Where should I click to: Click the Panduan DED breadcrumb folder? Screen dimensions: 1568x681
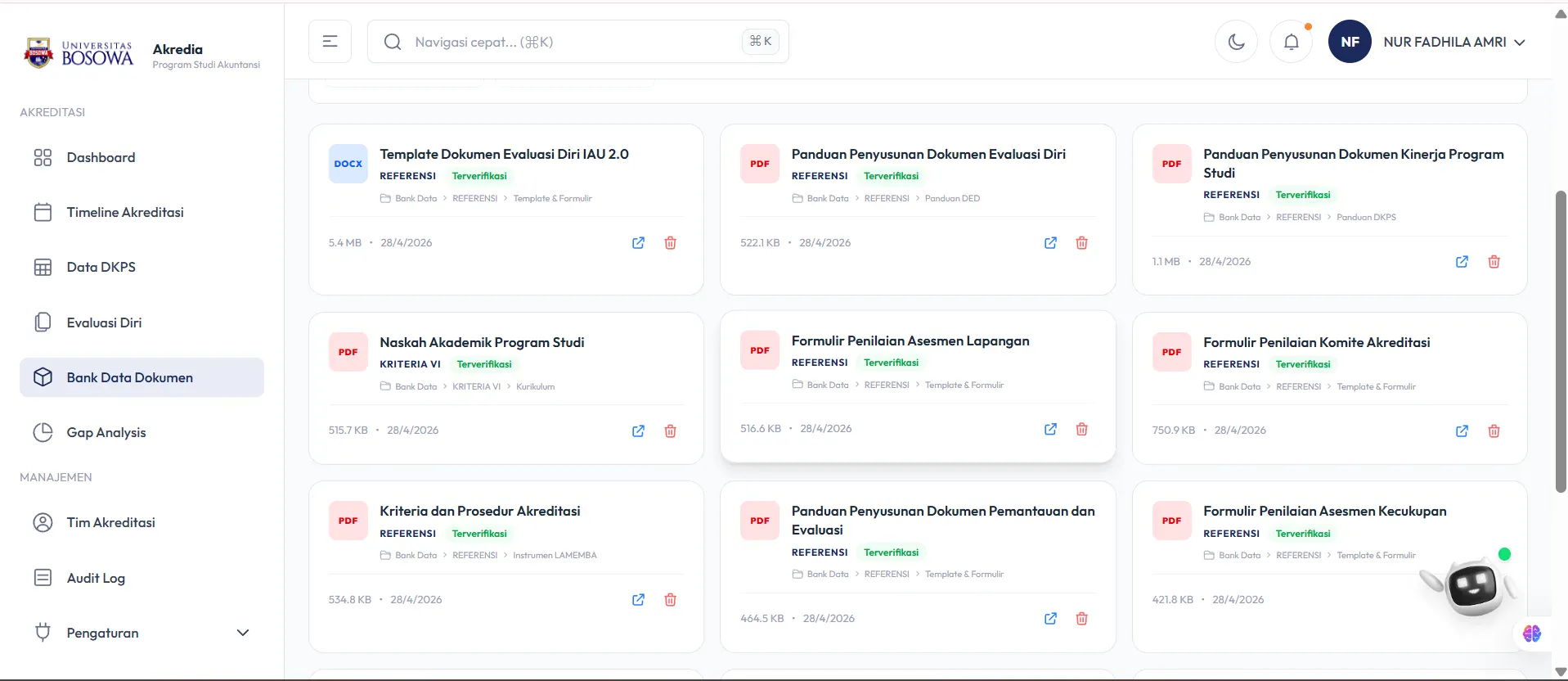pyautogui.click(x=952, y=198)
